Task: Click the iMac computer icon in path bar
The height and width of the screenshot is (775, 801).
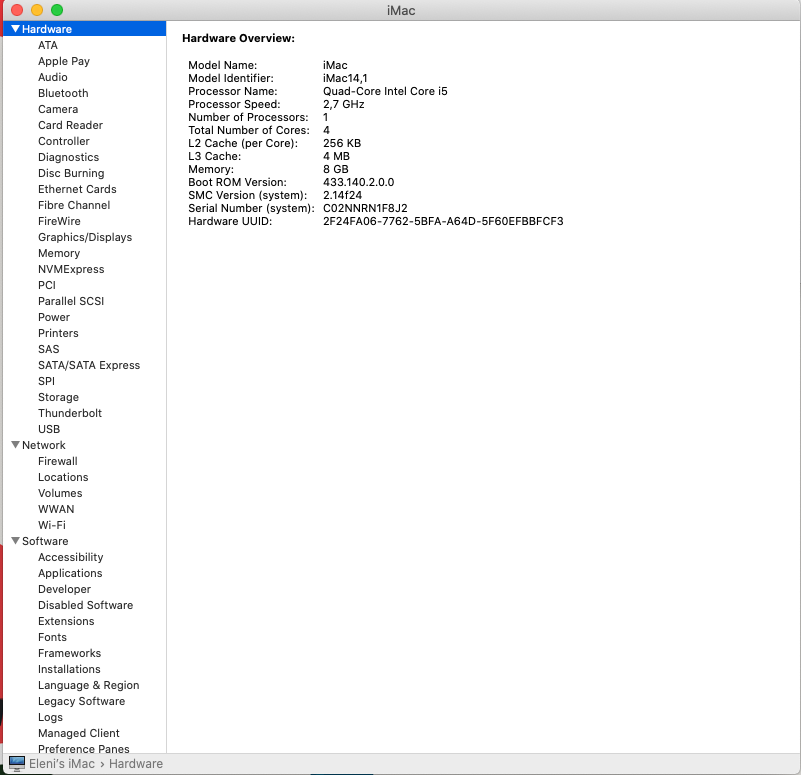Action: (17, 764)
